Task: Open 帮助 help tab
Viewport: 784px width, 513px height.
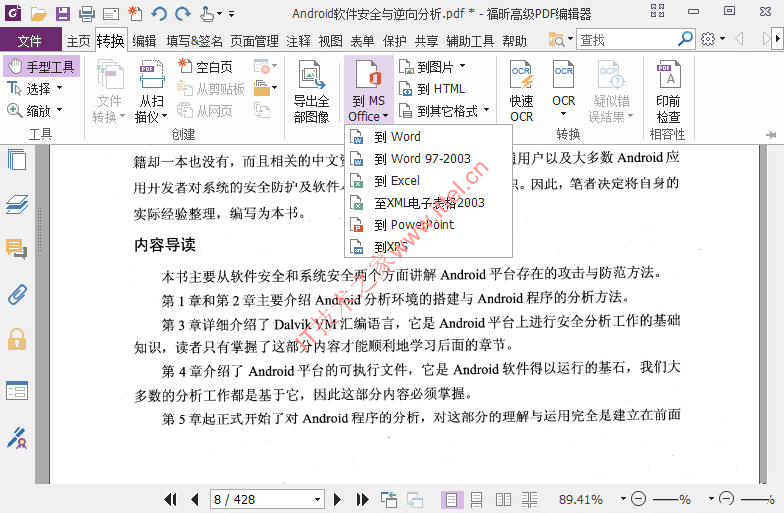Action: [x=514, y=40]
